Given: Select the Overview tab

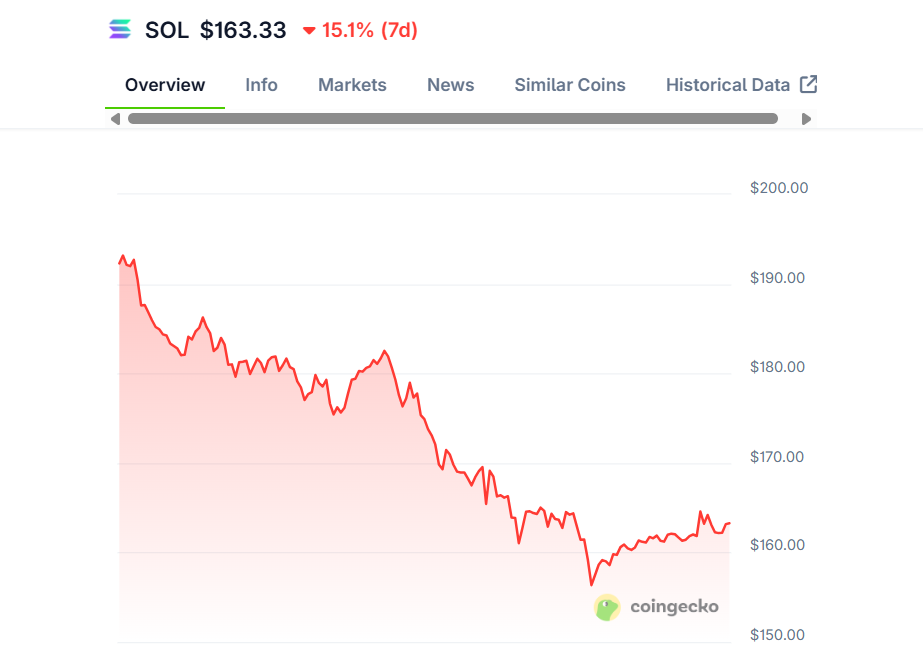Looking at the screenshot, I should point(165,85).
